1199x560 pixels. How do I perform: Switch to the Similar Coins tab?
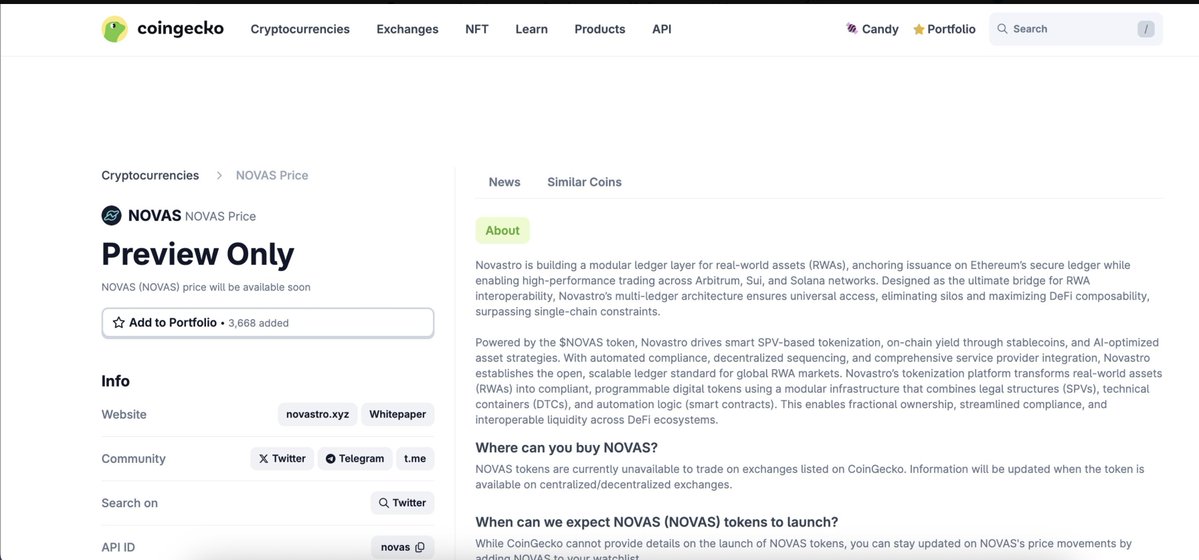click(x=584, y=182)
